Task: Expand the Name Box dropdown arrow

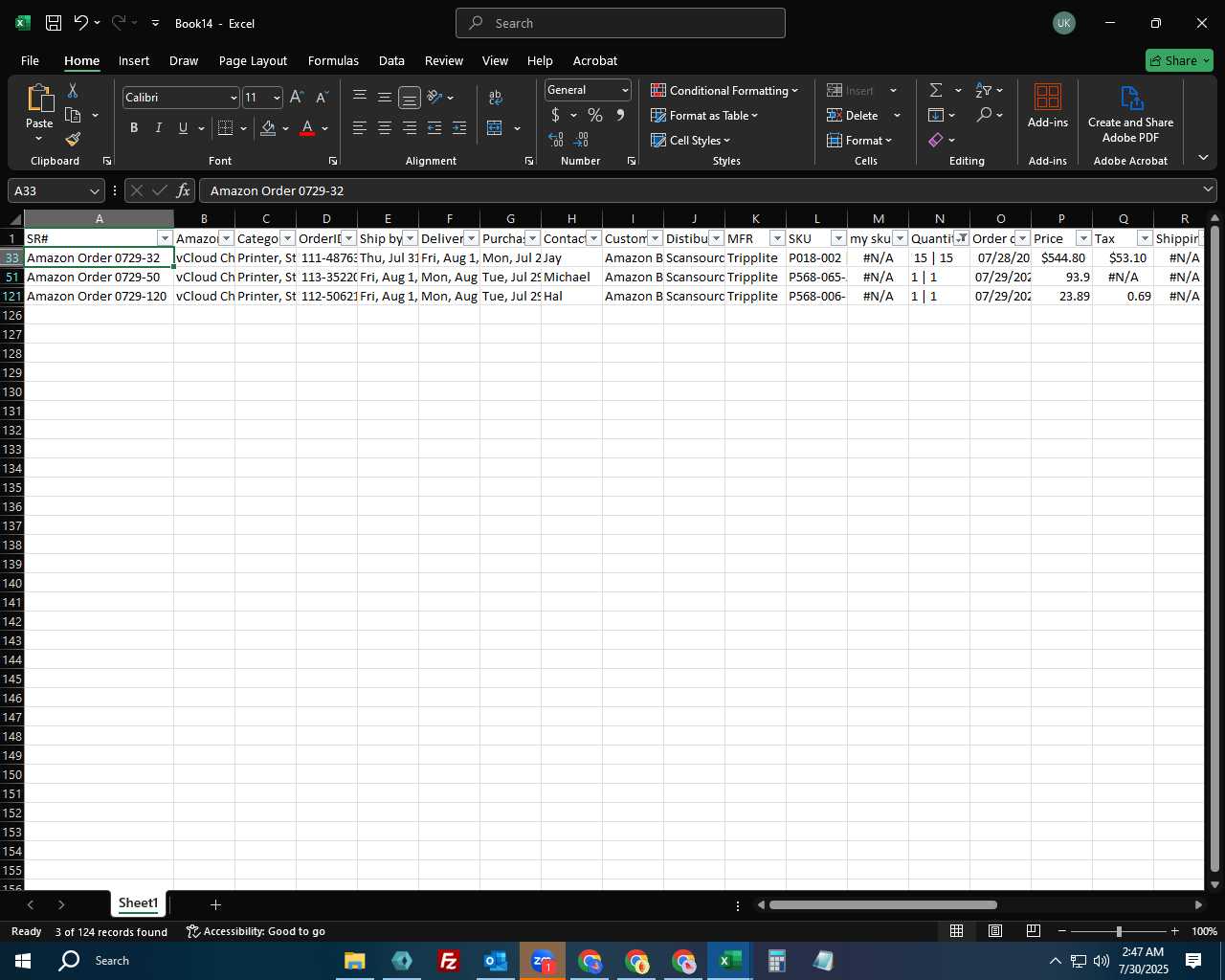Action: point(94,190)
